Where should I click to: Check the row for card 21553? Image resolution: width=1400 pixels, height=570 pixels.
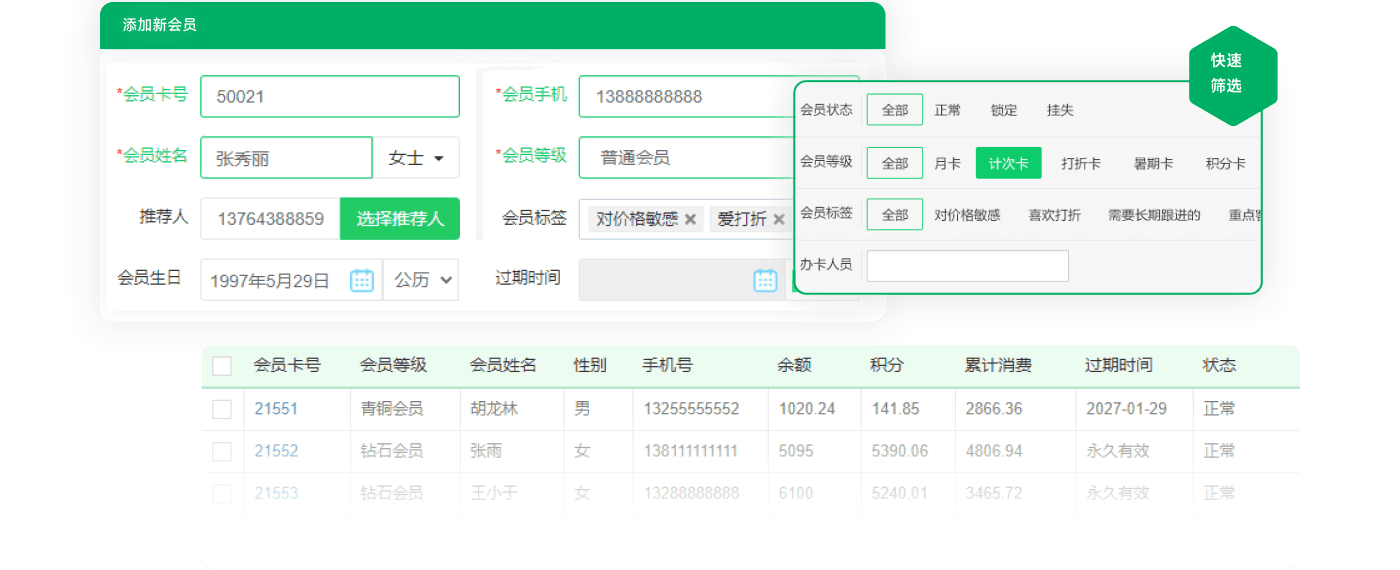222,493
